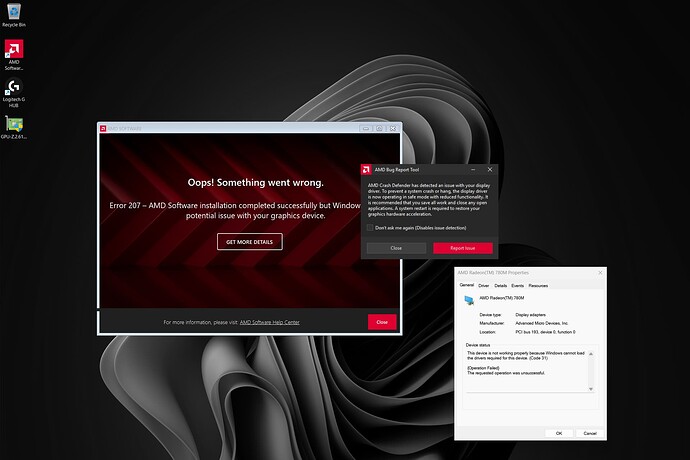
Task: Click the AMD logo in the Bug Report Tool title bar
Action: [x=366, y=169]
